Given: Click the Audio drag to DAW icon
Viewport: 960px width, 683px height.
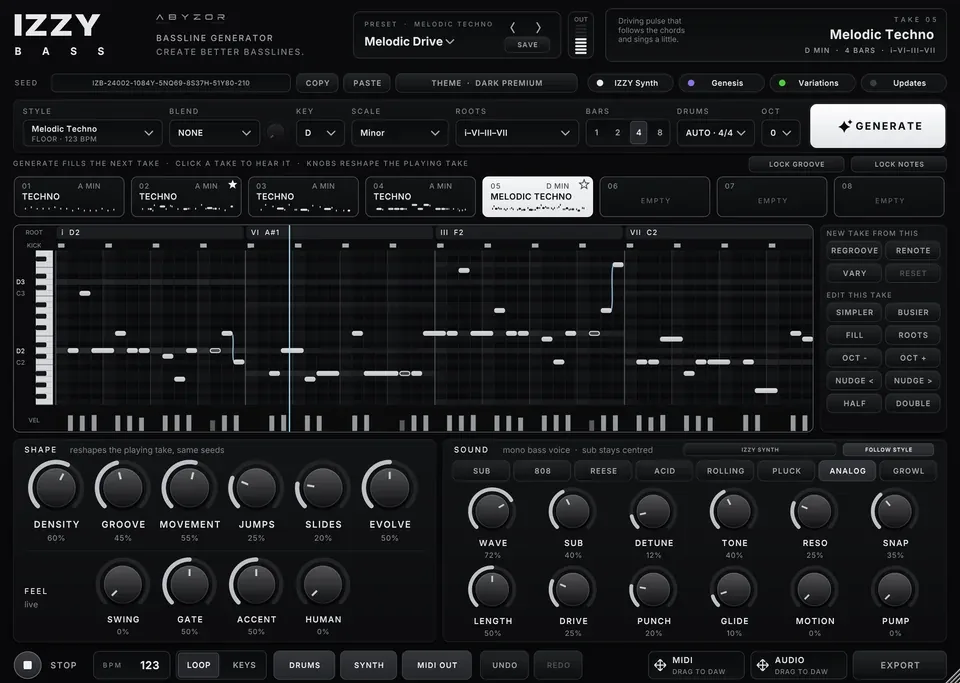Looking at the screenshot, I should (762, 665).
